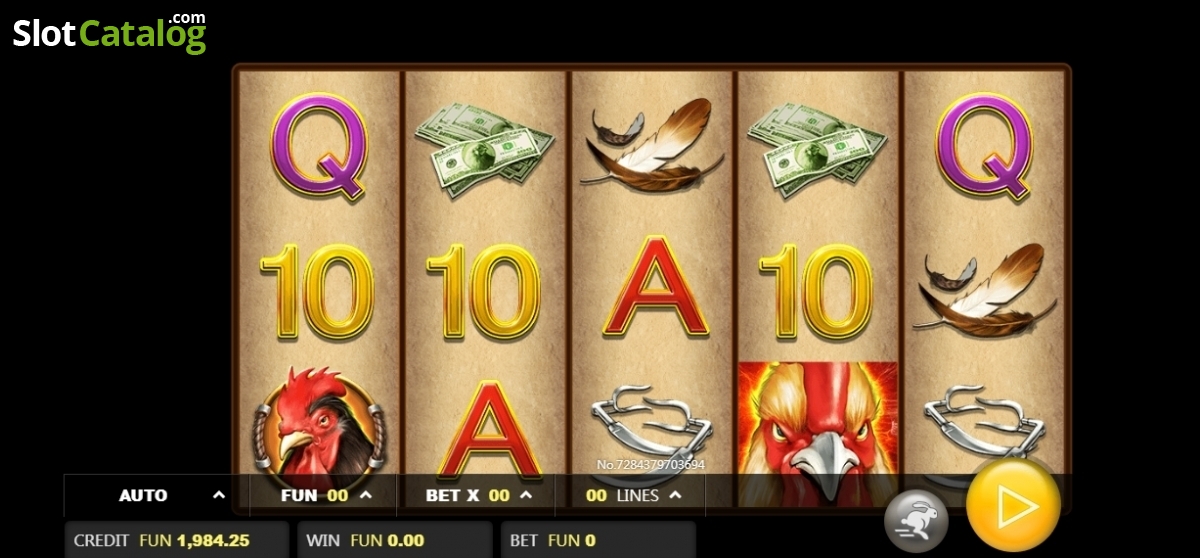This screenshot has width=1200, height=558.
Task: Click the cash stack symbol on reel four
Action: (x=817, y=151)
